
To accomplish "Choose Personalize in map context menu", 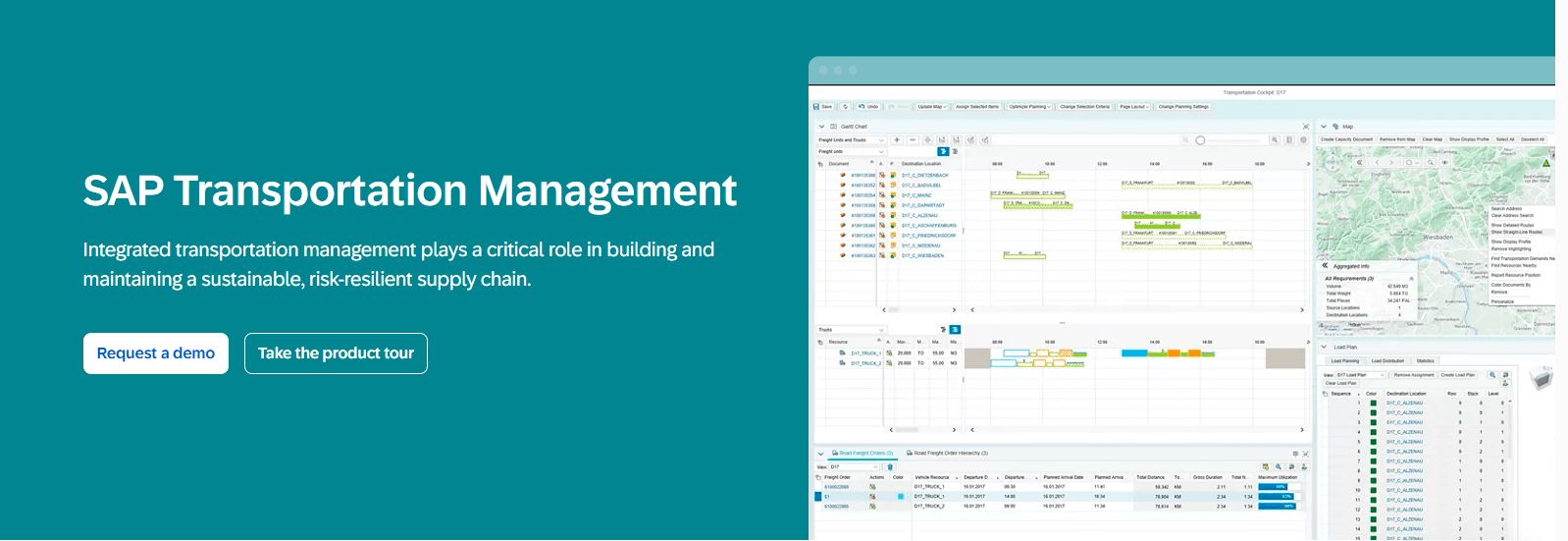I will (x=1502, y=301).
